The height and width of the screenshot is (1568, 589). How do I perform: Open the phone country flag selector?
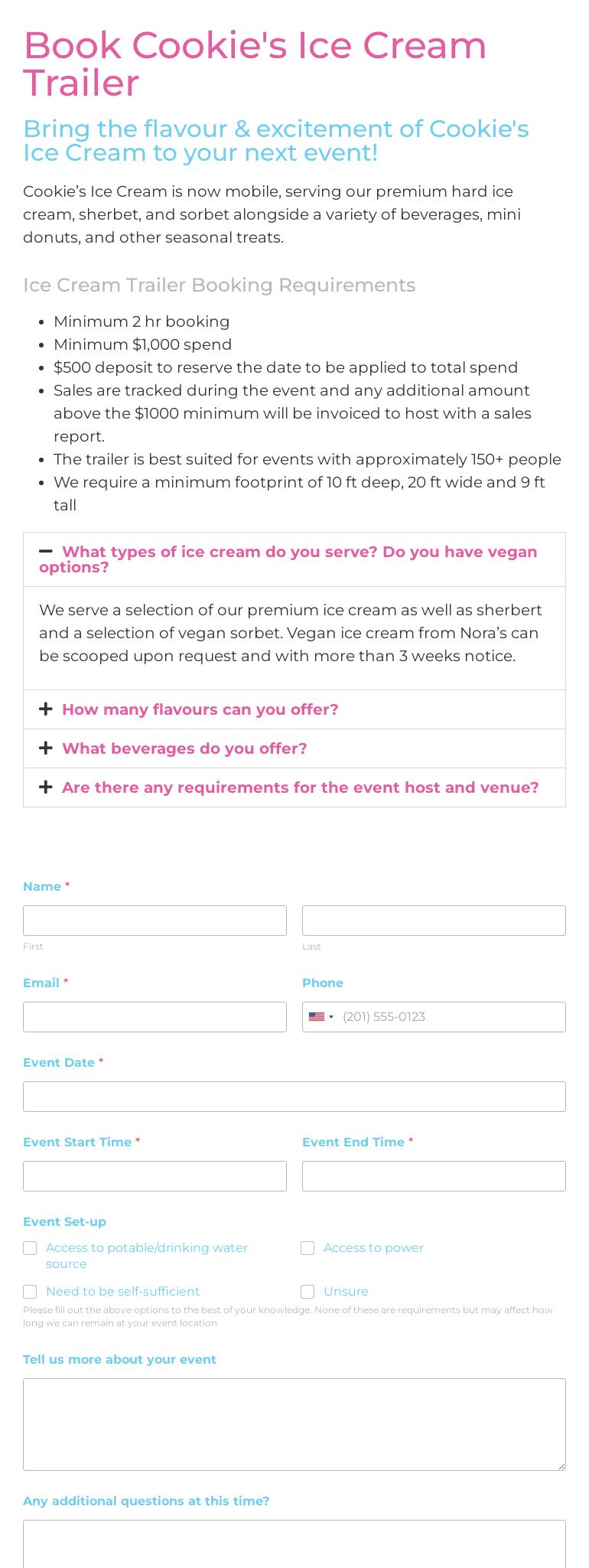pos(321,1017)
